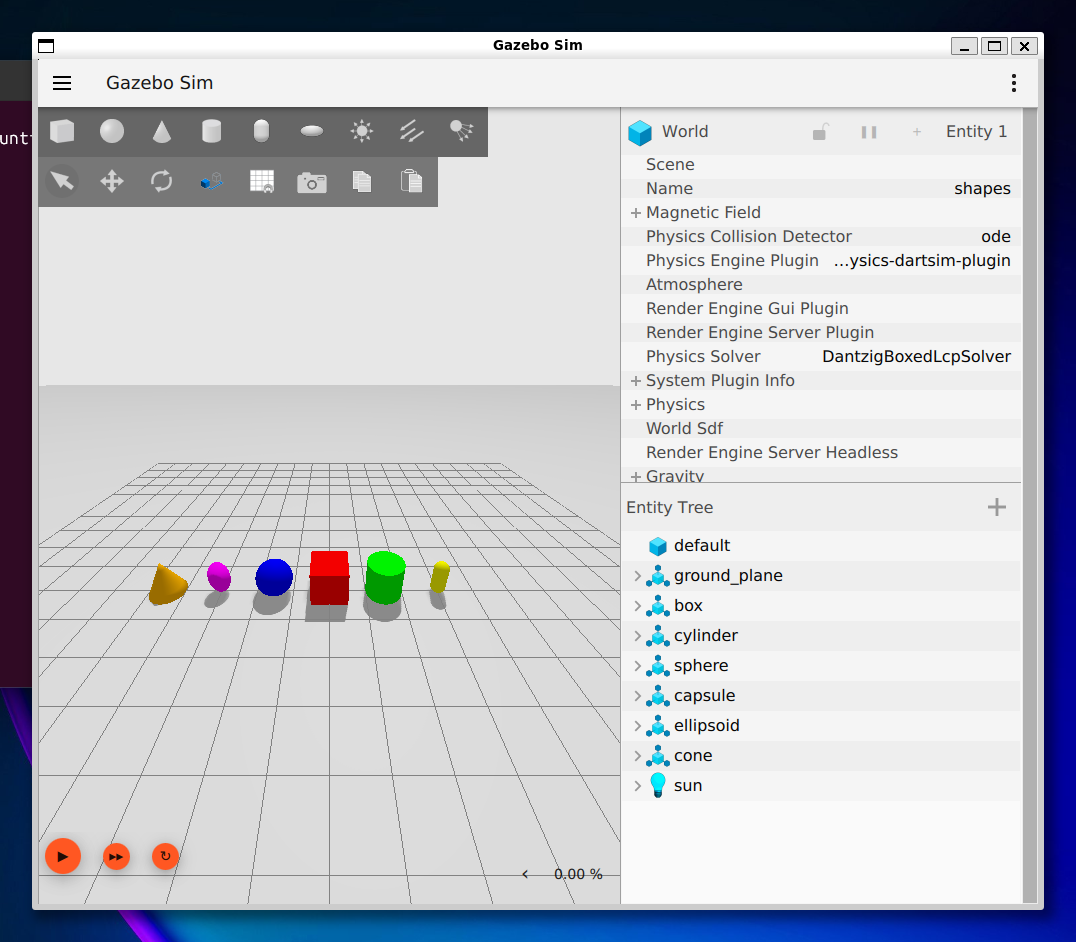Add a point light
This screenshot has height=942, width=1076.
click(x=362, y=131)
